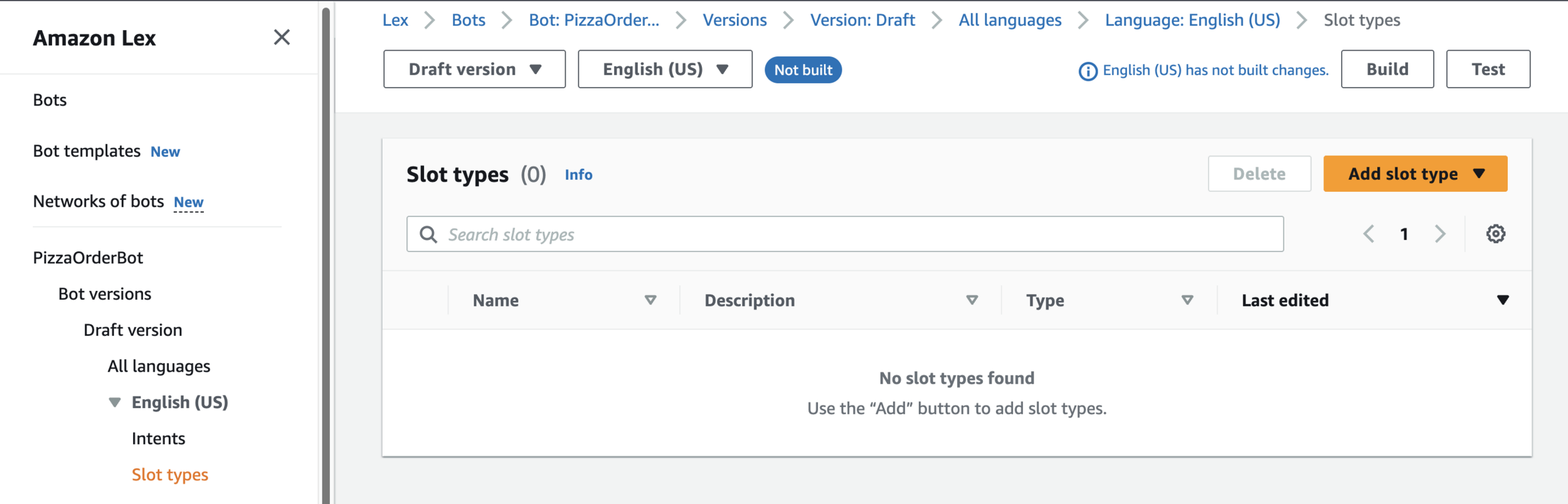
Task: Open All languages in sidebar tree
Action: click(x=159, y=367)
